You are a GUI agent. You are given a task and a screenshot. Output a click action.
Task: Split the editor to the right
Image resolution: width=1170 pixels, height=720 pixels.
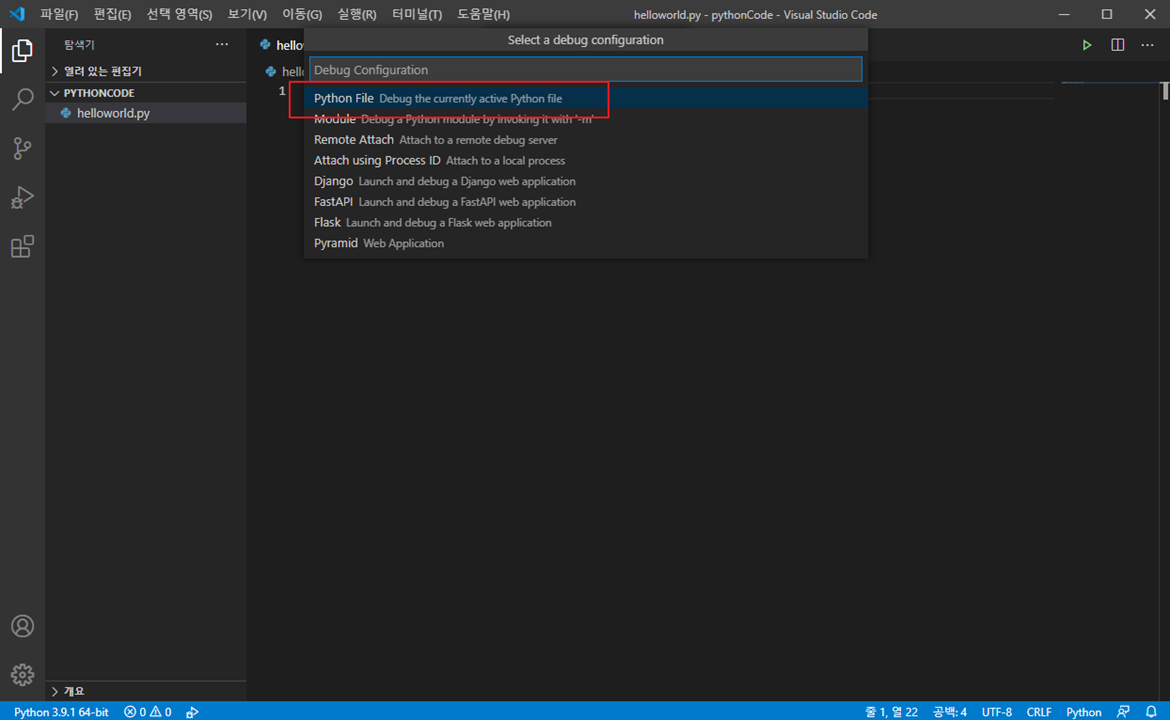click(x=1117, y=46)
